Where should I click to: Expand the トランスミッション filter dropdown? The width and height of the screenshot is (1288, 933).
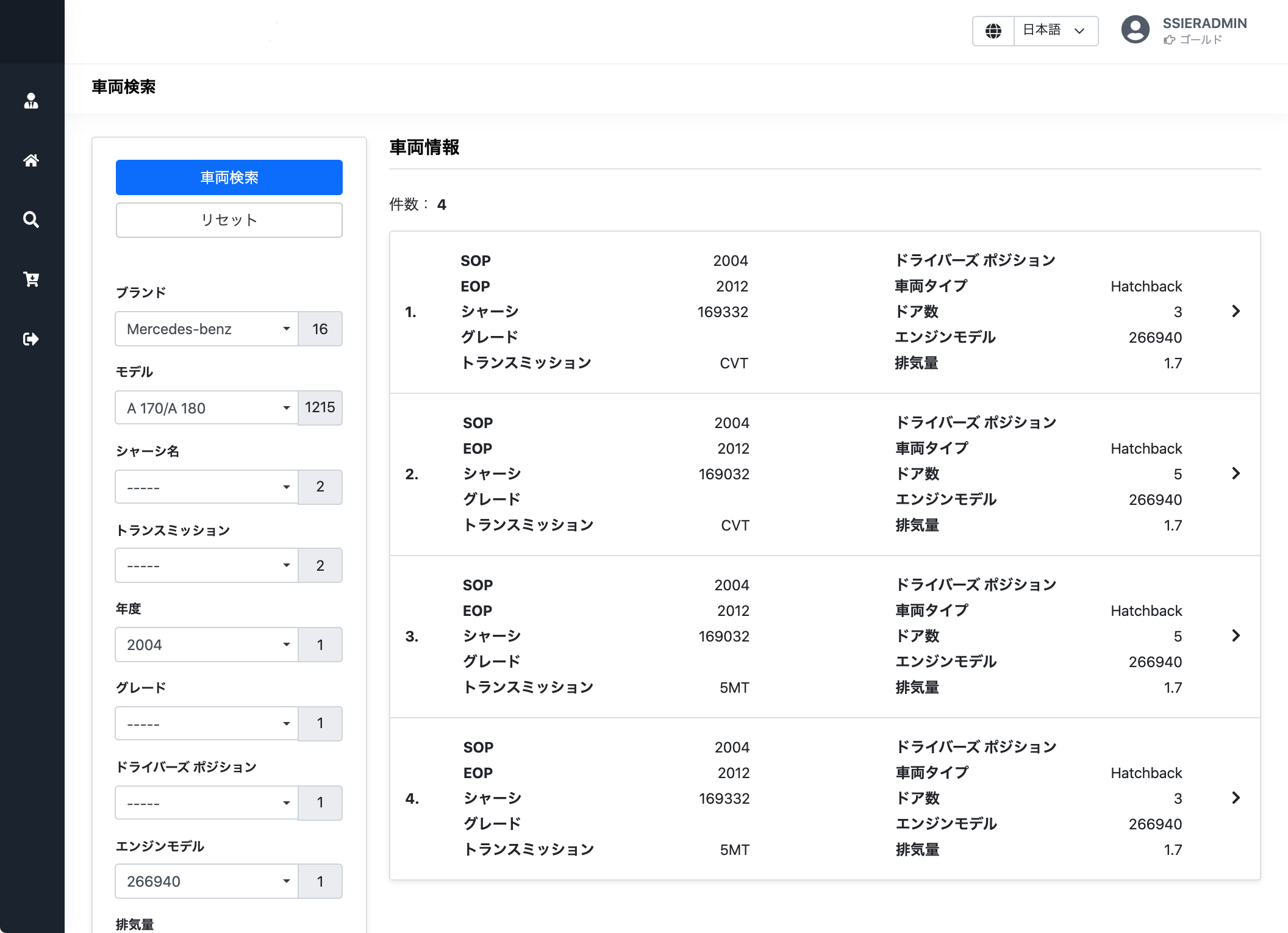207,565
